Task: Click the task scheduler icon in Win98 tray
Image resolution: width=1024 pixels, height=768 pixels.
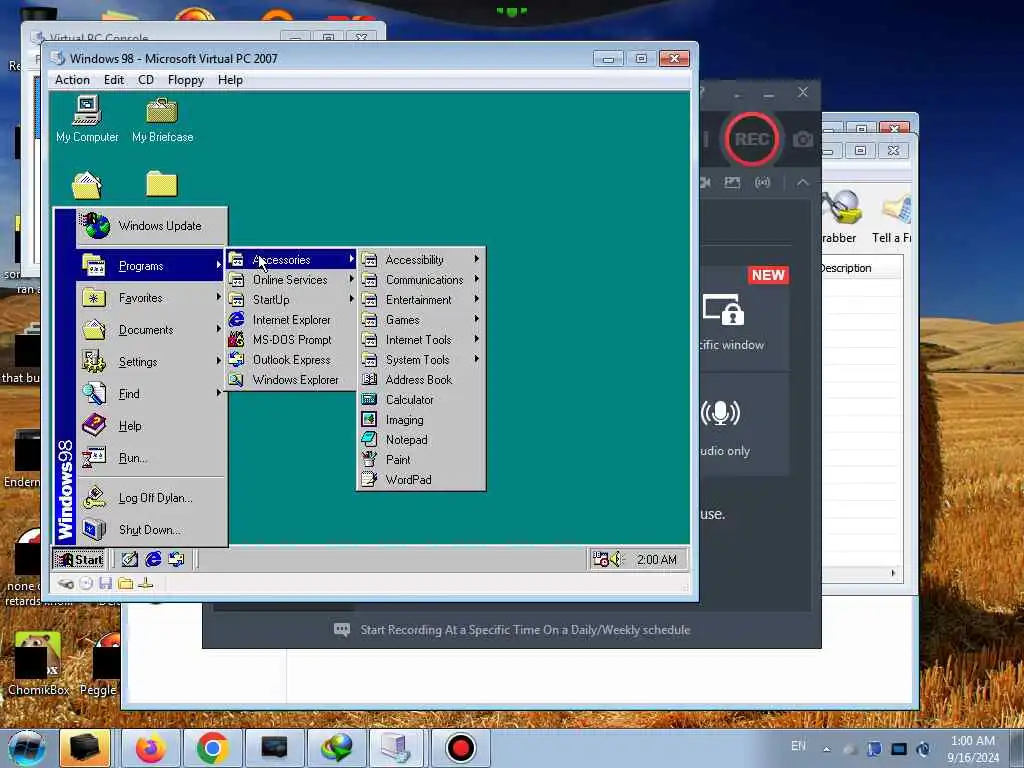Action: [x=600, y=559]
